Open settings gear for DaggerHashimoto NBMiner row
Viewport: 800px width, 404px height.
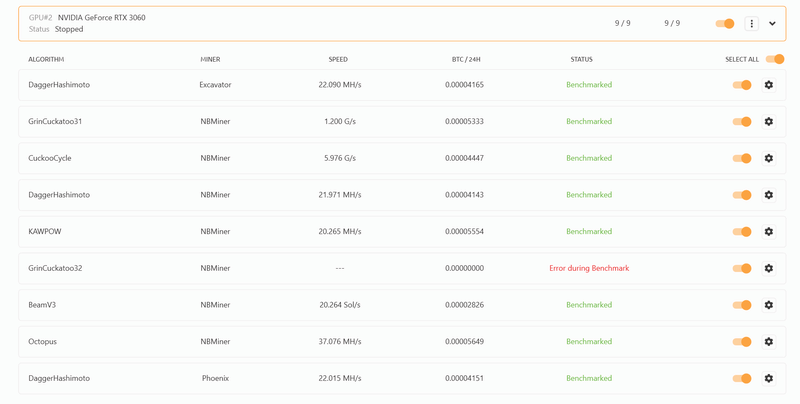click(768, 195)
